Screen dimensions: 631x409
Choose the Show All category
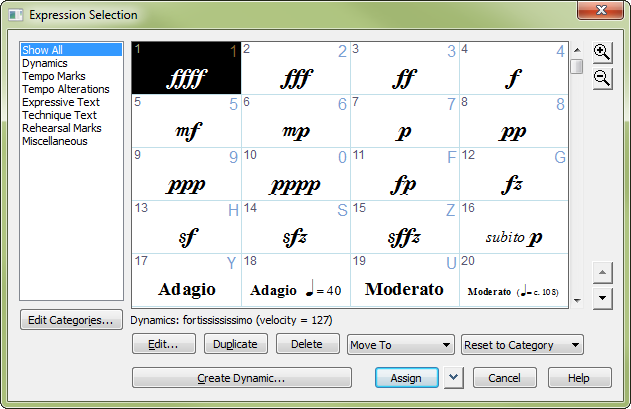(x=71, y=50)
